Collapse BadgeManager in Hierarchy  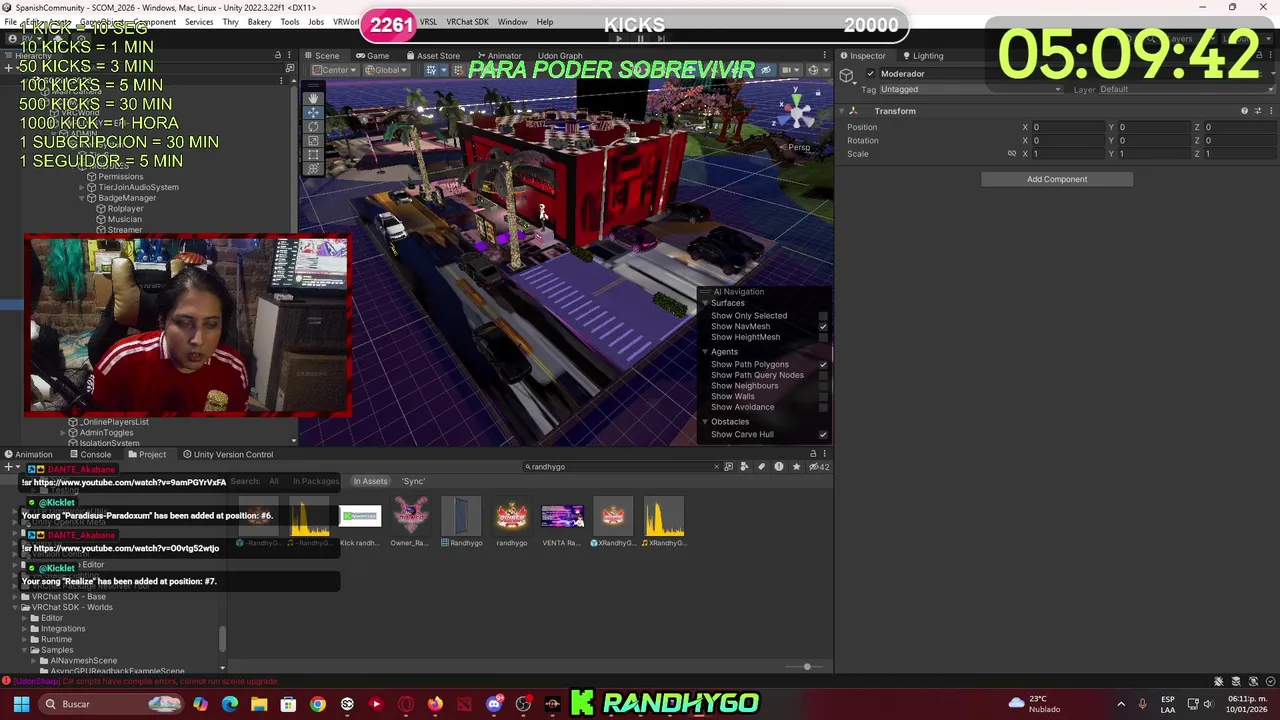coord(81,198)
